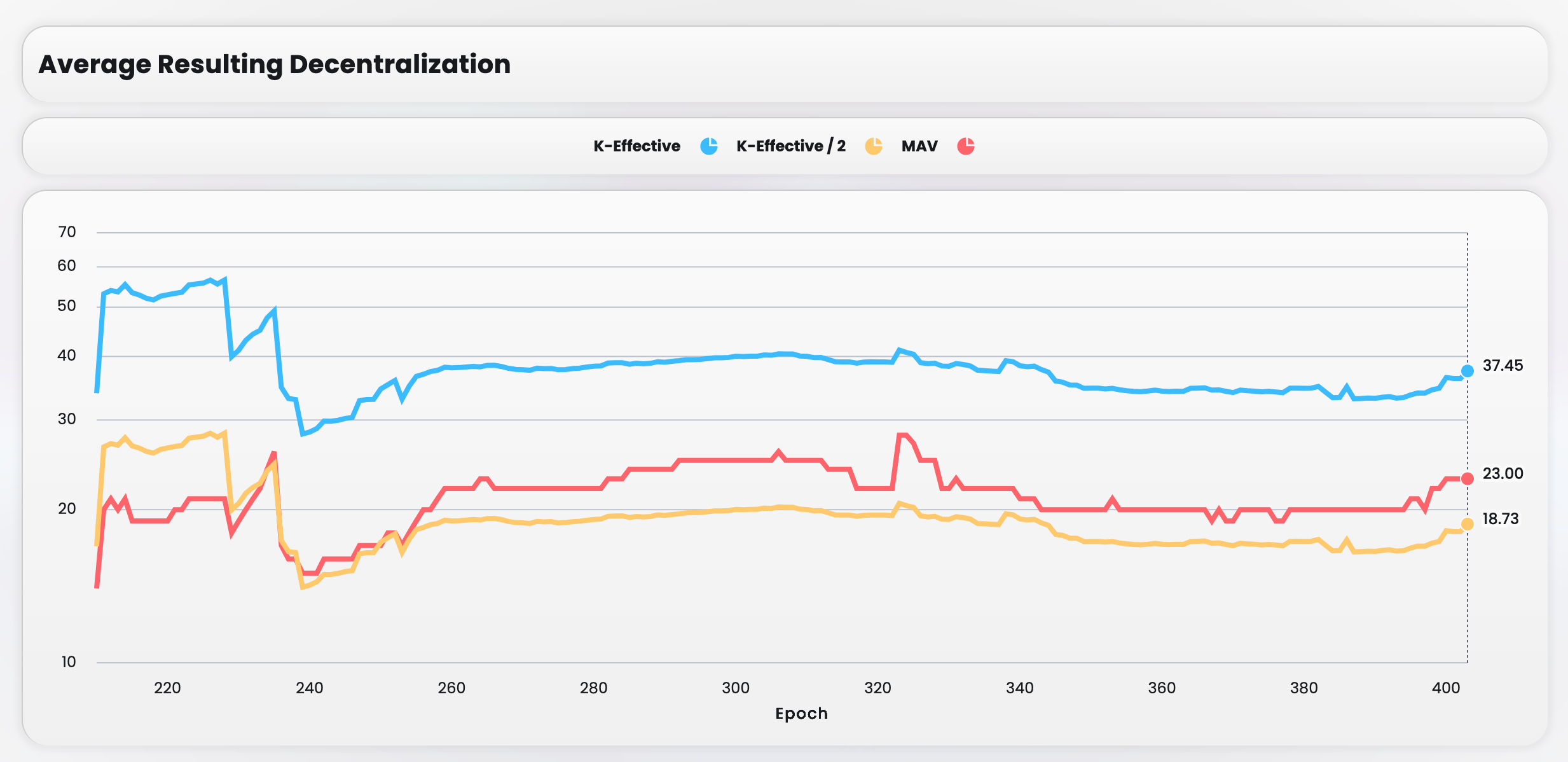Viewport: 1568px width, 762px height.
Task: Click the 70 y-axis tick label
Action: 67,232
